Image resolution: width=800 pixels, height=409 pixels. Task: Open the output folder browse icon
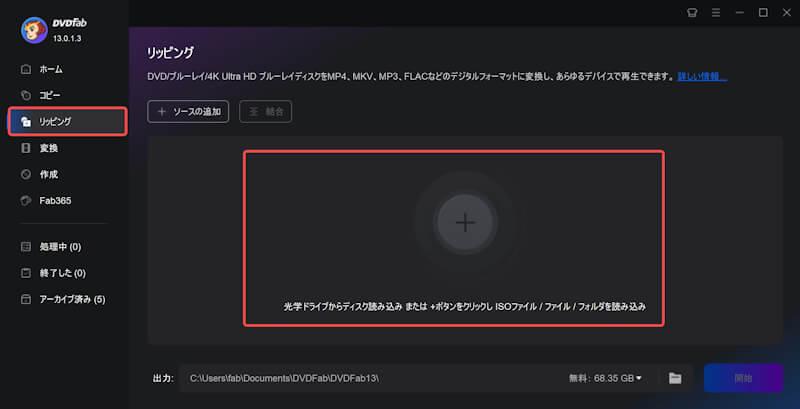click(x=675, y=378)
